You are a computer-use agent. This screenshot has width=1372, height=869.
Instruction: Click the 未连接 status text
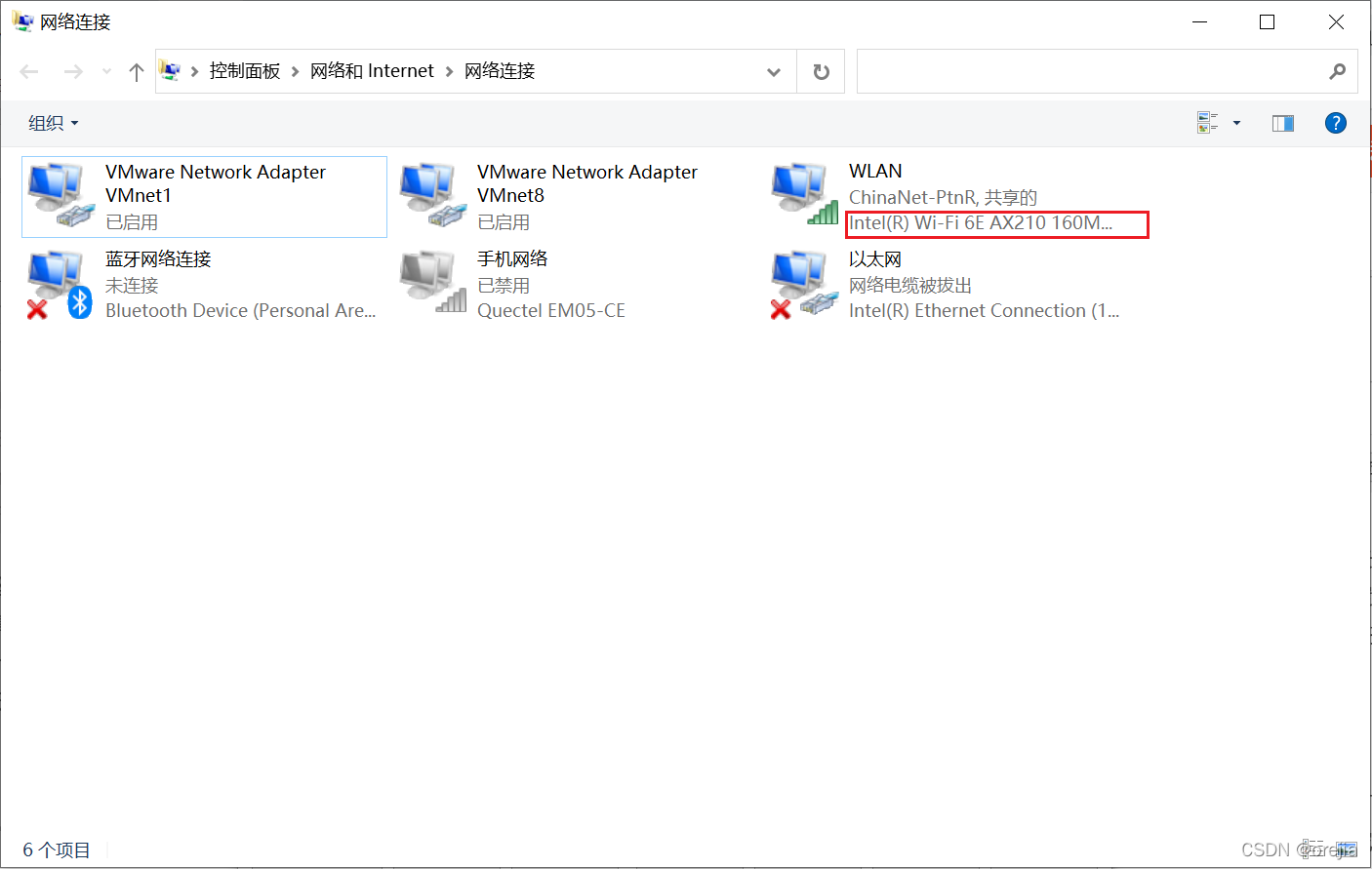pyautogui.click(x=132, y=285)
